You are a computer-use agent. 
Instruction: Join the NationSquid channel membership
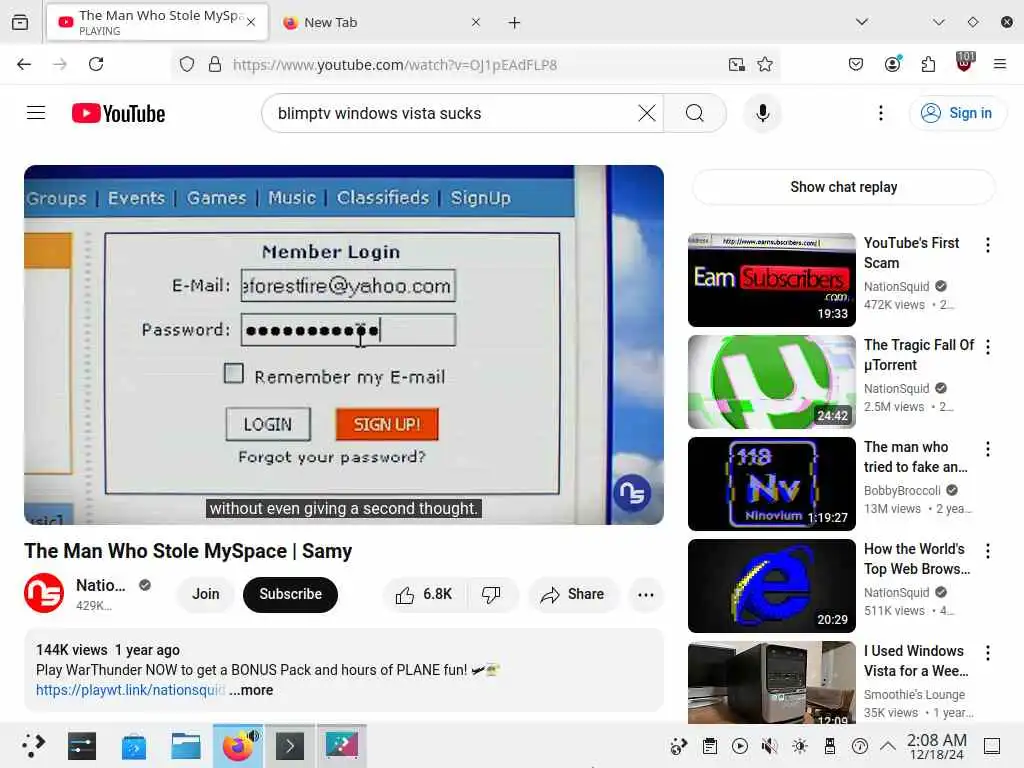pyautogui.click(x=206, y=594)
